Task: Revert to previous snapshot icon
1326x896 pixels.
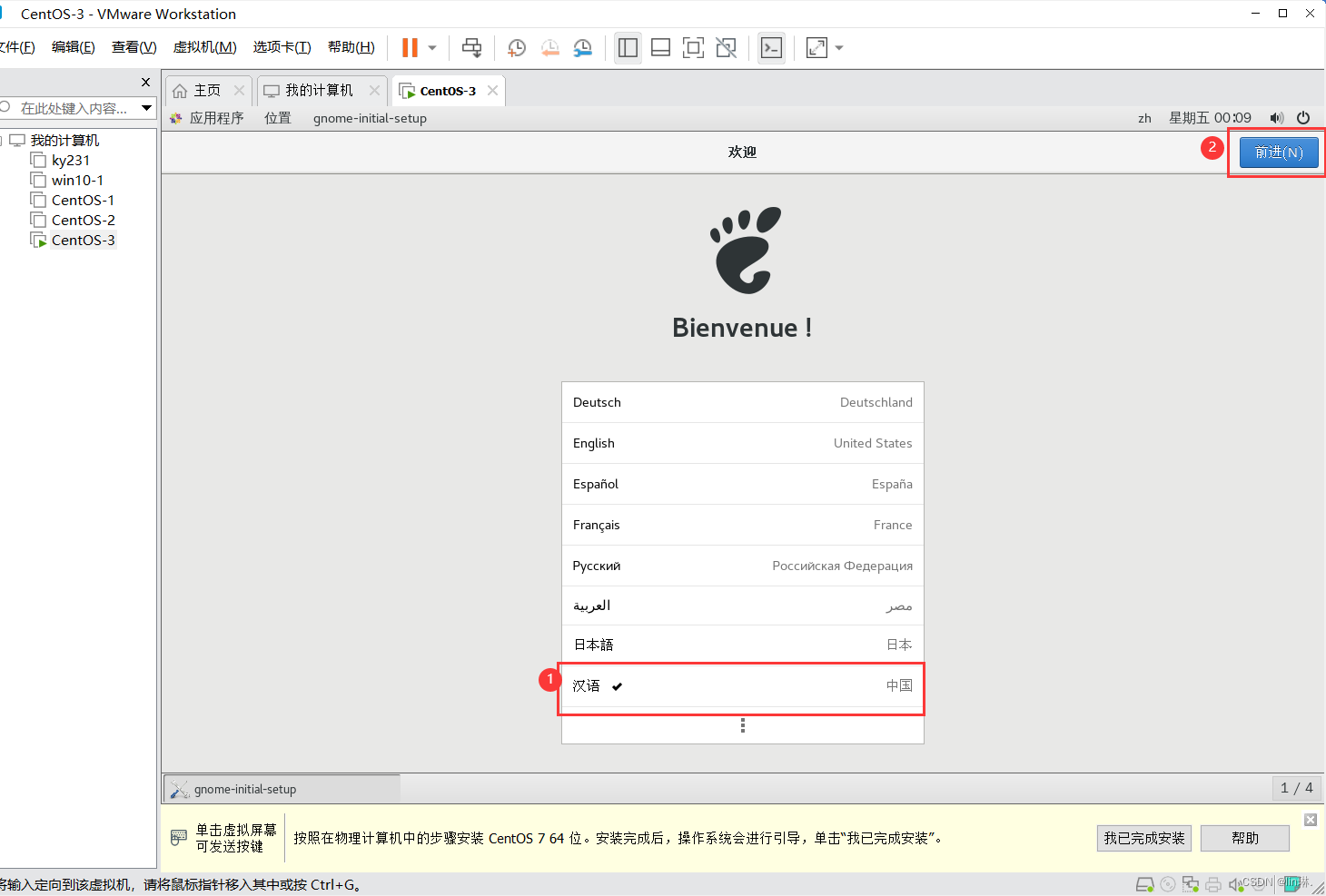Action: coord(549,48)
